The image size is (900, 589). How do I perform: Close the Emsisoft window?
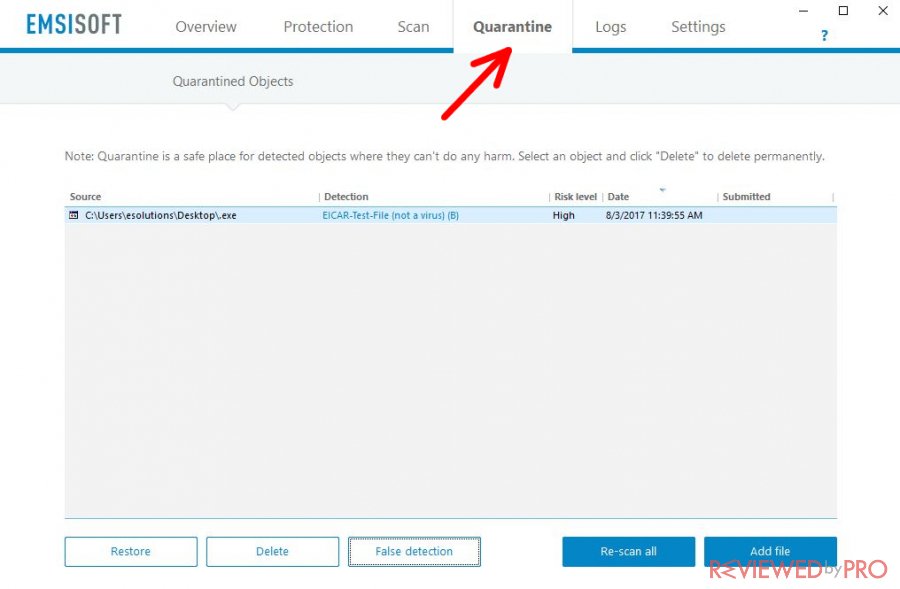883,11
